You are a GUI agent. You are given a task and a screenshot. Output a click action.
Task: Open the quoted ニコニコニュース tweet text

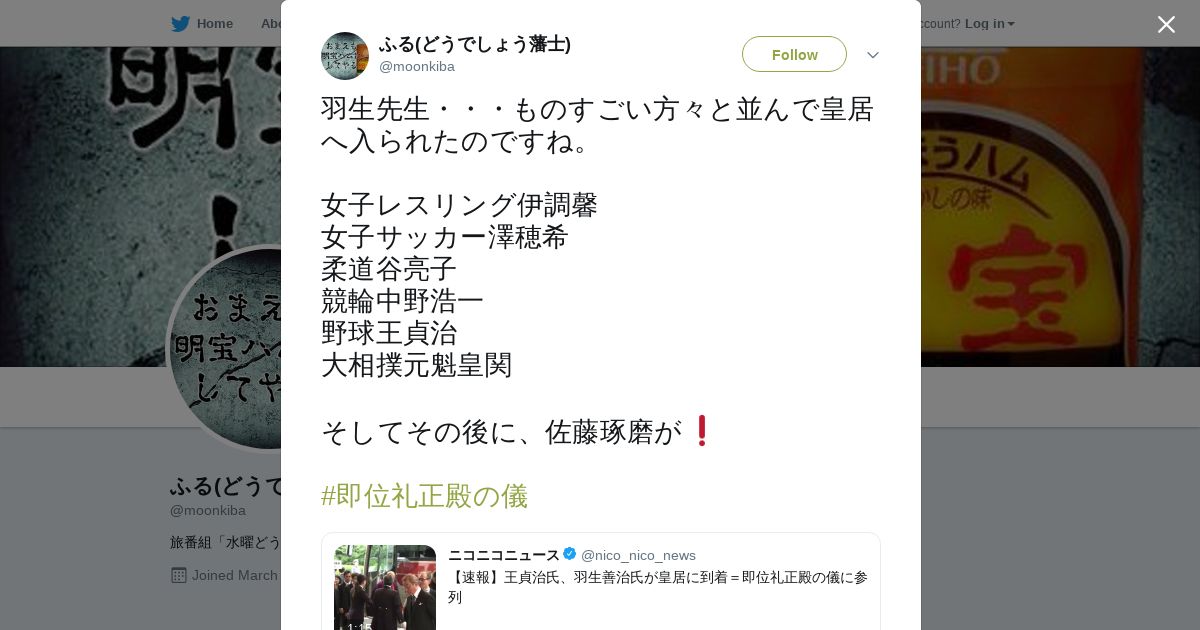(658, 587)
